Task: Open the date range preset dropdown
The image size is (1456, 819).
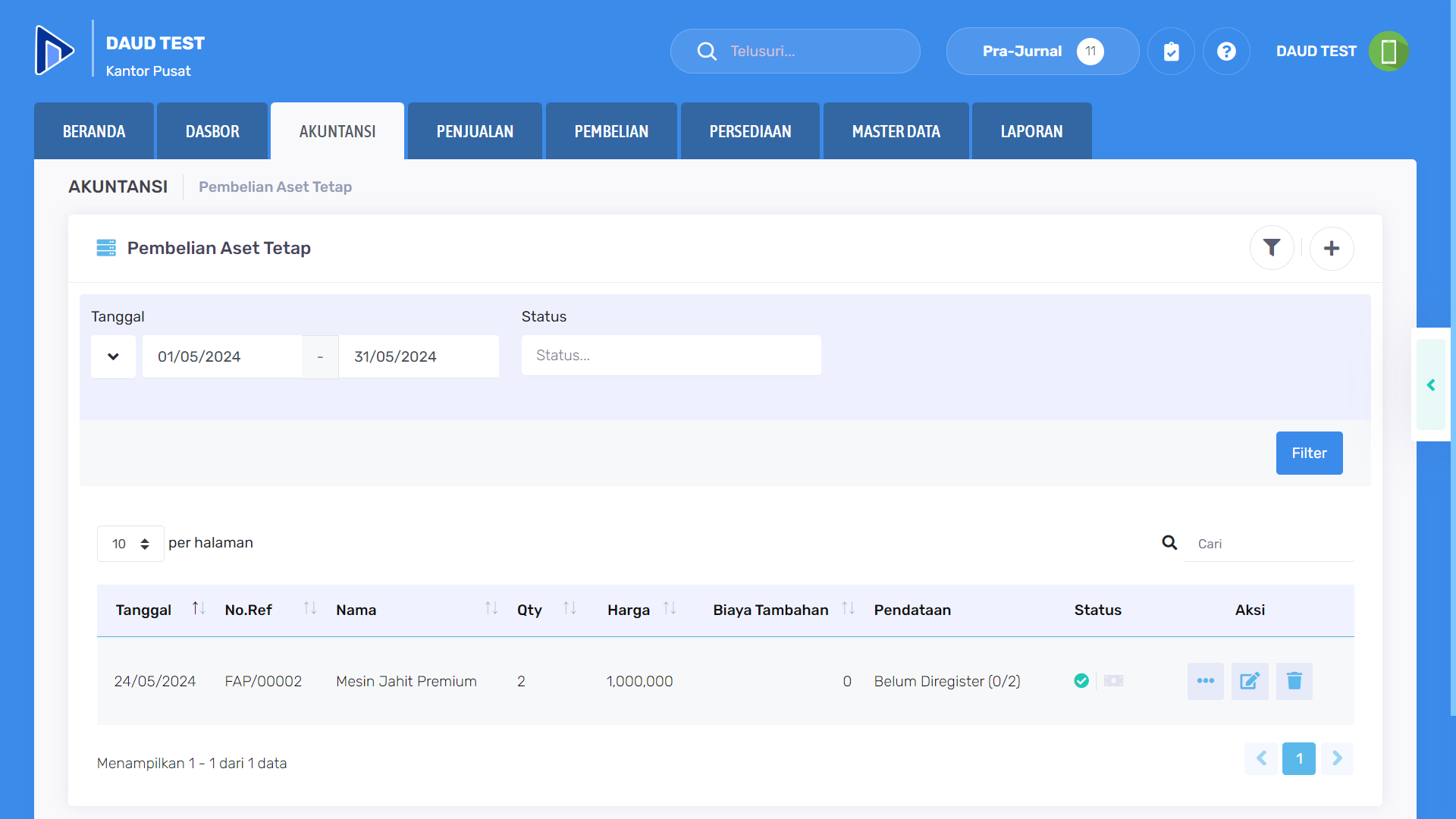Action: point(113,356)
